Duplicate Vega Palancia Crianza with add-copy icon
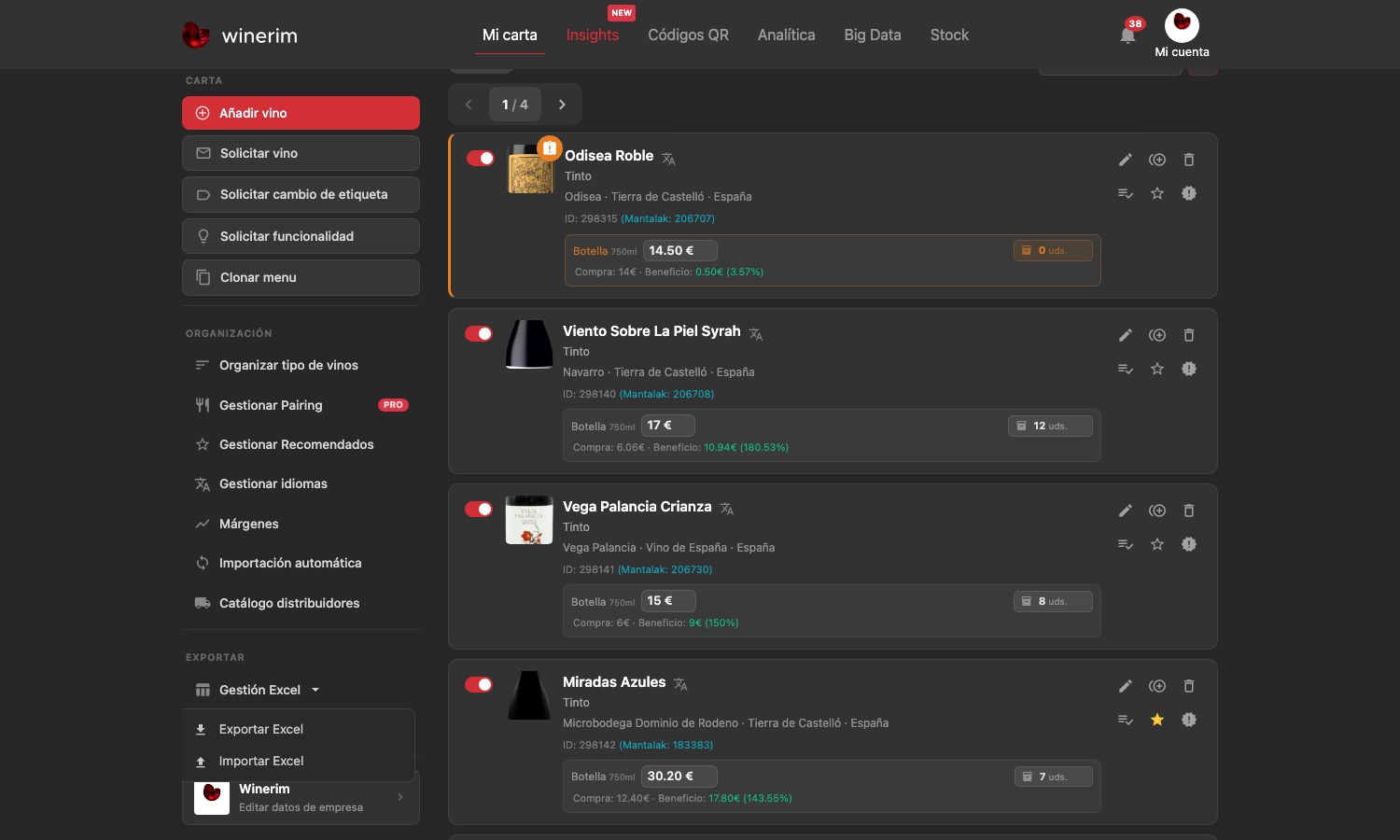The width and height of the screenshot is (1400, 840). pyautogui.click(x=1157, y=511)
